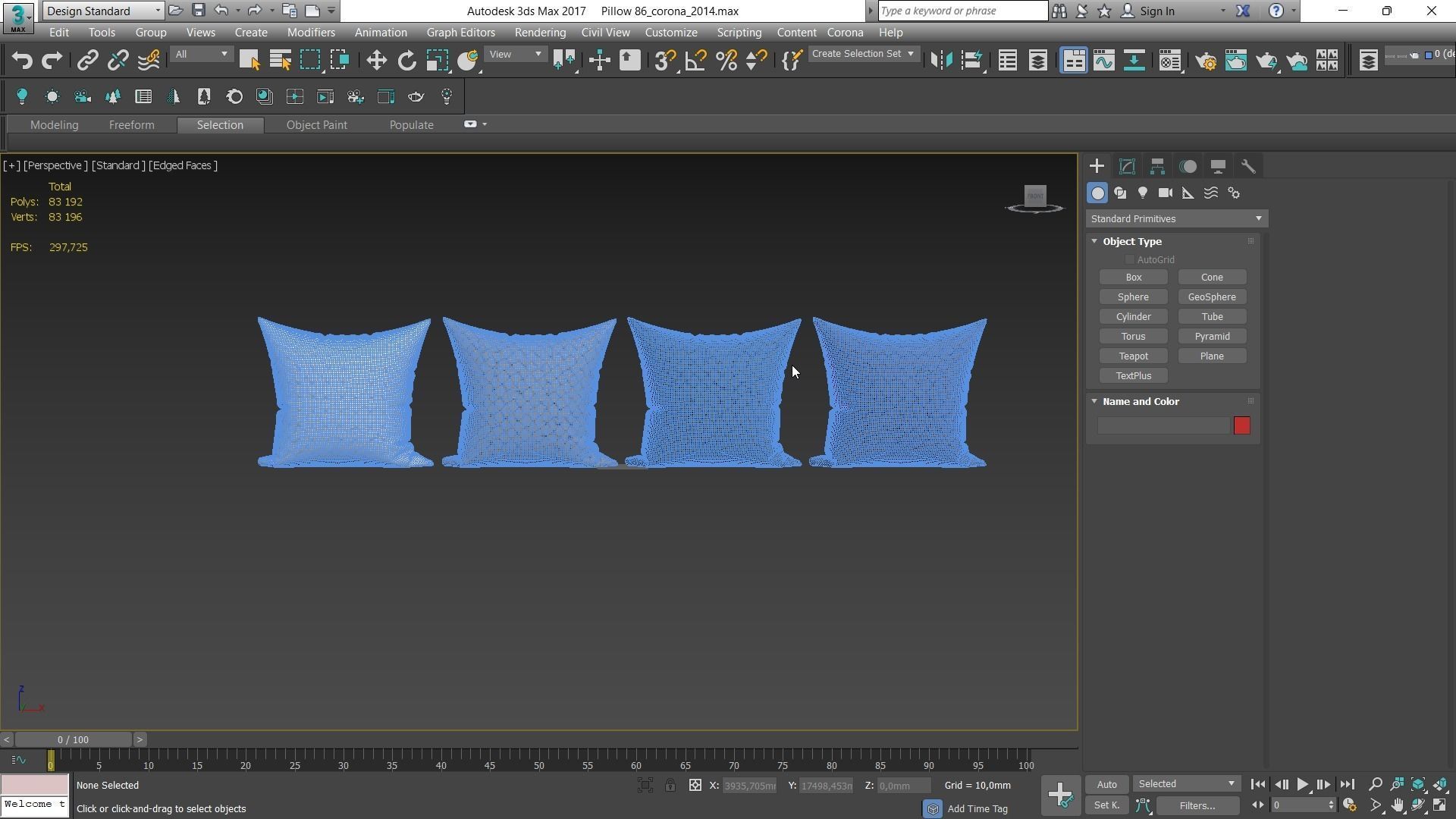Switch to Lights creation category
Screen dimensions: 1456x819
tap(1143, 193)
